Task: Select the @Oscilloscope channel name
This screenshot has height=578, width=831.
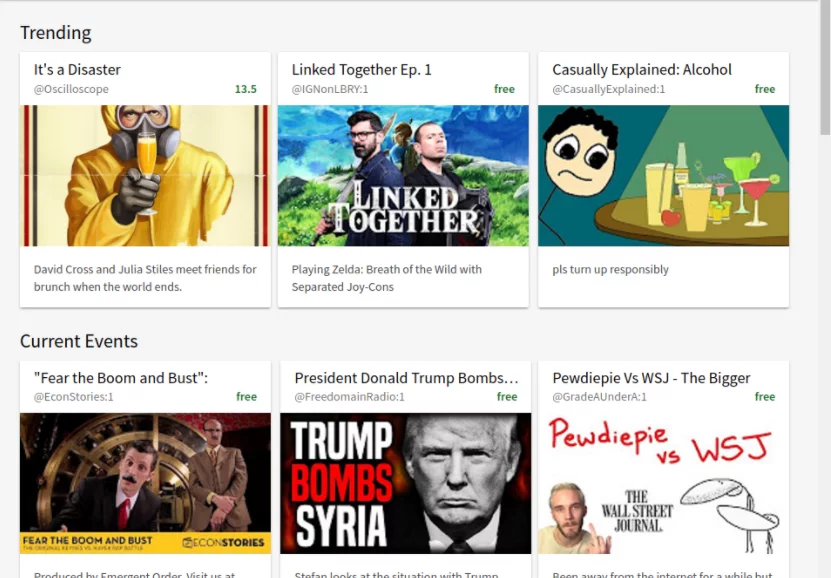Action: 71,89
